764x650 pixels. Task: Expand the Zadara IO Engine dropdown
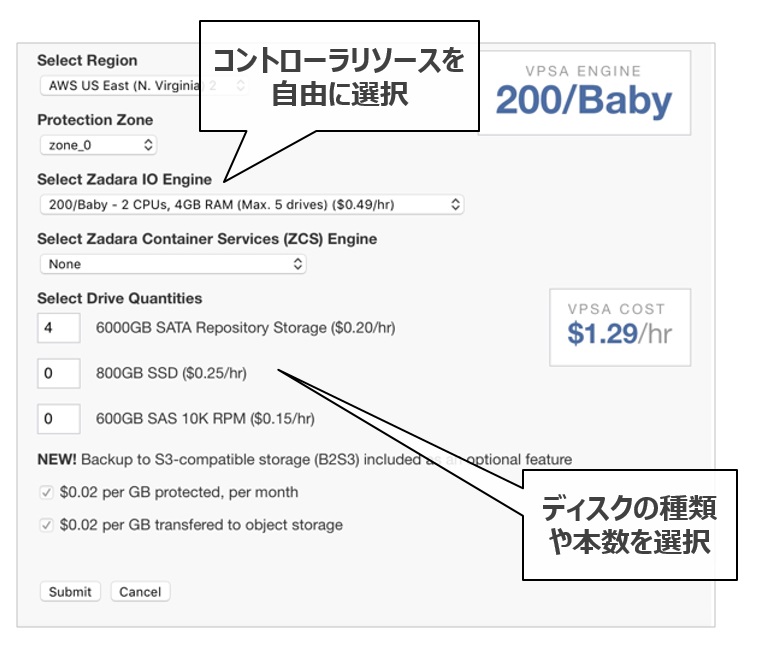pos(251,204)
